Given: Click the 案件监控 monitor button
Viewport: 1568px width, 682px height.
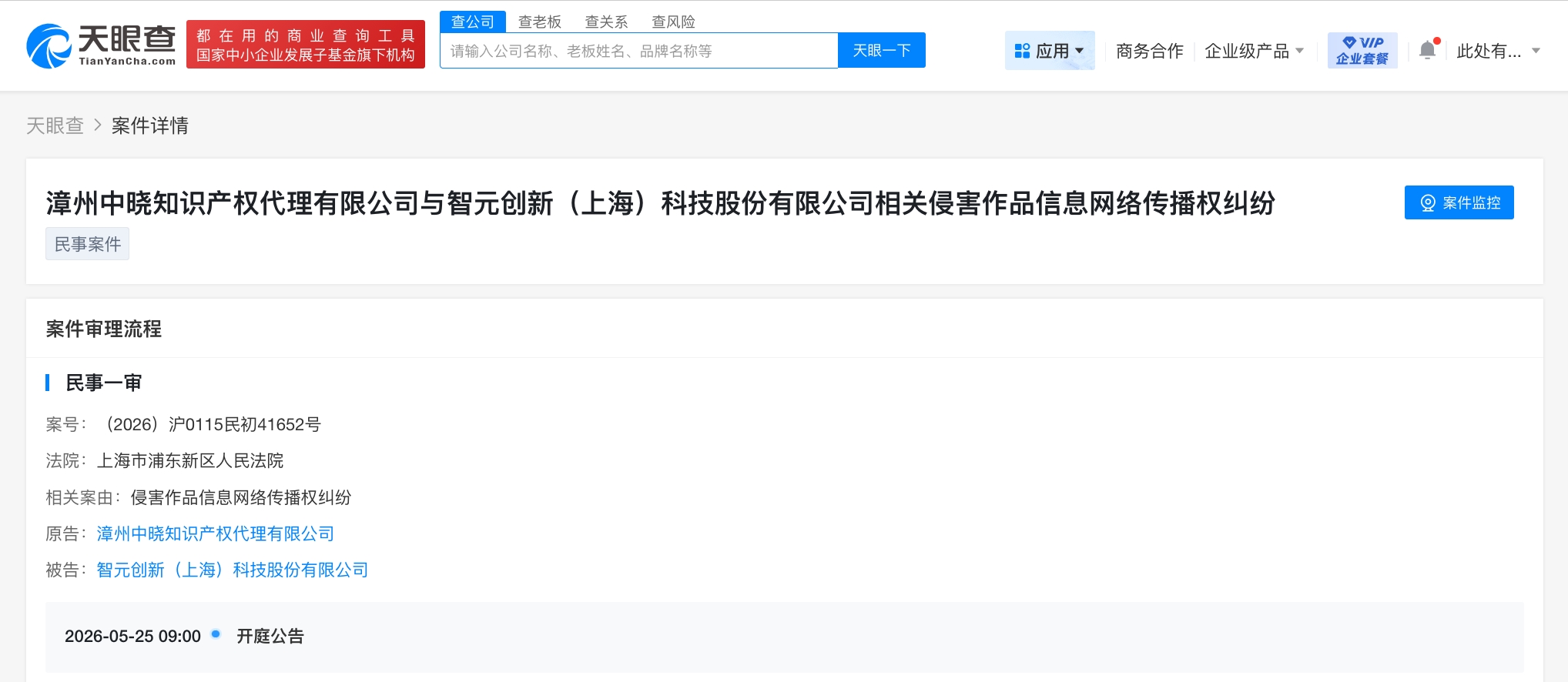Looking at the screenshot, I should click(1459, 202).
